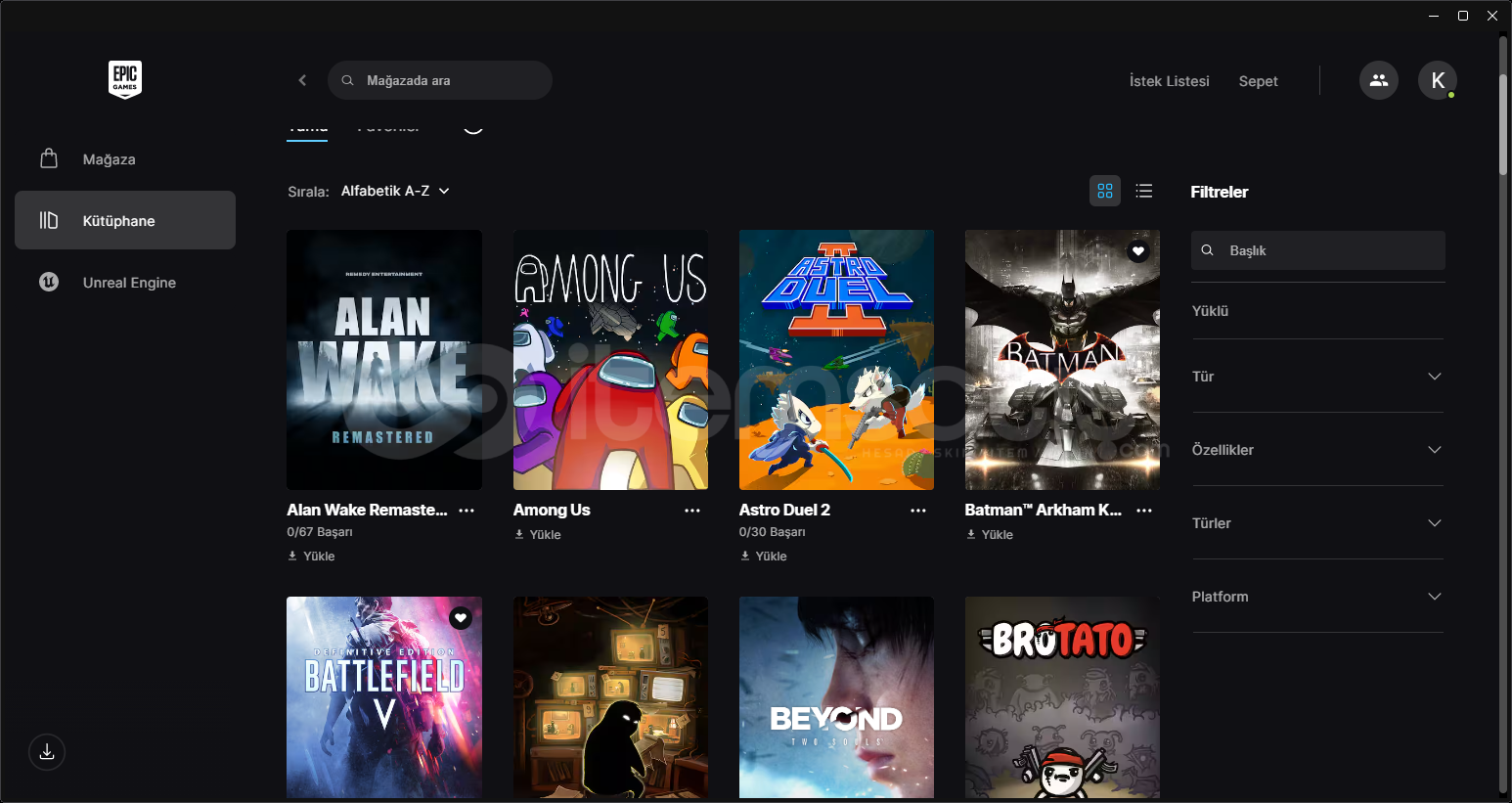Click the Among Us title text
1512x803 pixels.
[552, 510]
